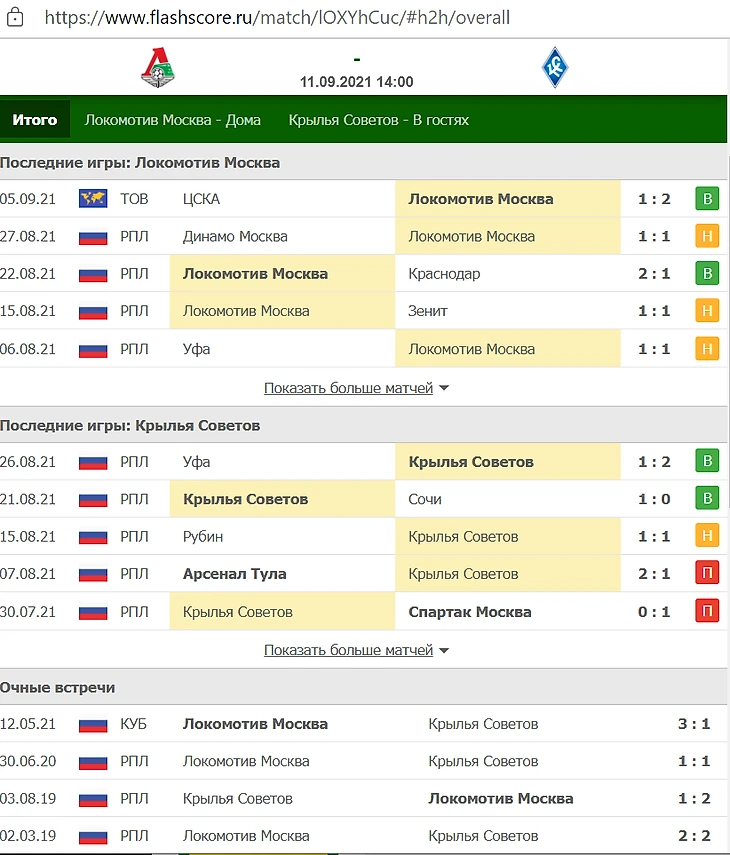Open the ЦСКА team name
Image resolution: width=730 pixels, height=855 pixels.
[201, 199]
